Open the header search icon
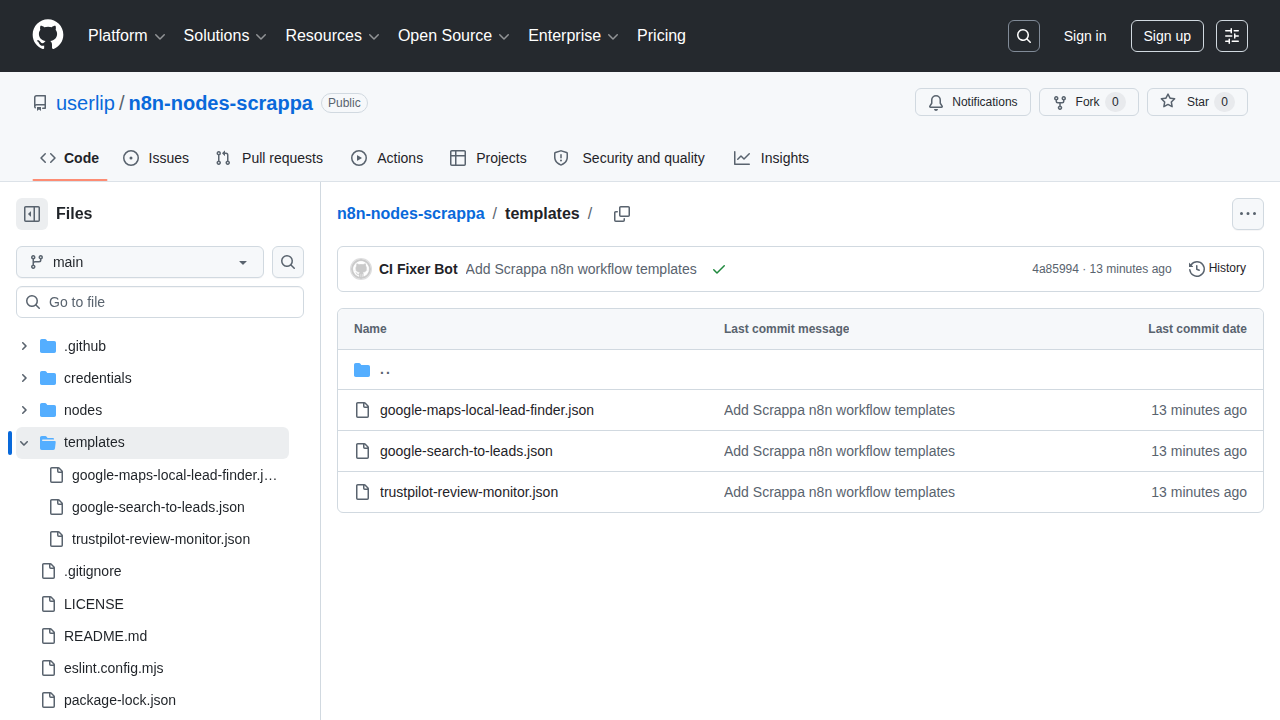Viewport: 1280px width, 720px height. [1023, 35]
